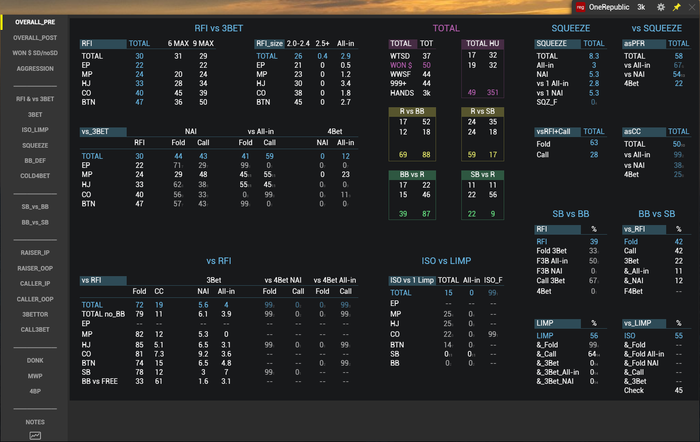This screenshot has height=442, width=700.
Task: Select the BB_DEF sidebar tab
Action: 35,161
